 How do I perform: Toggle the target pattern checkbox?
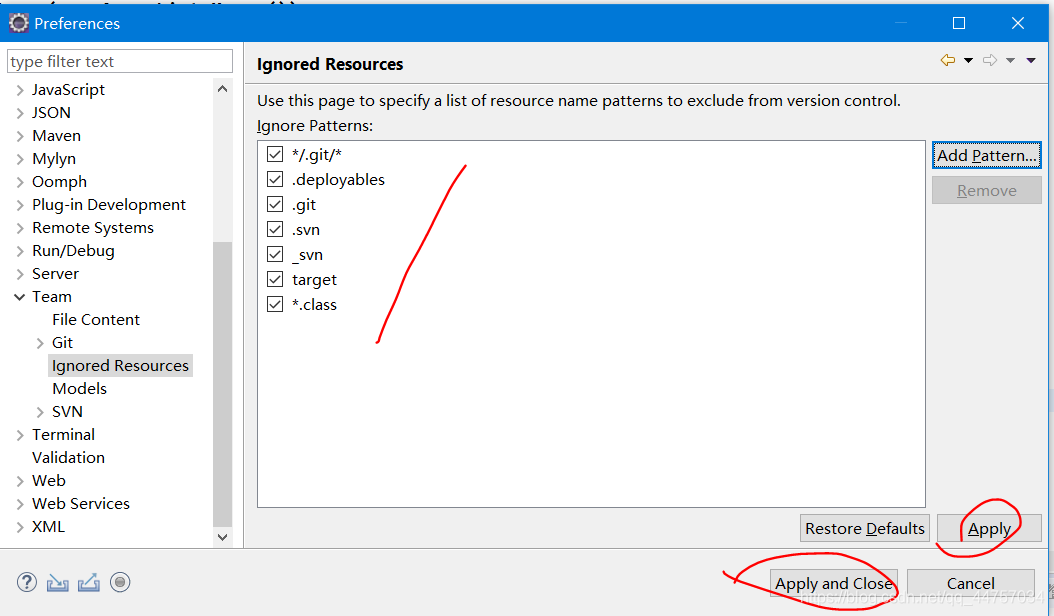(275, 279)
